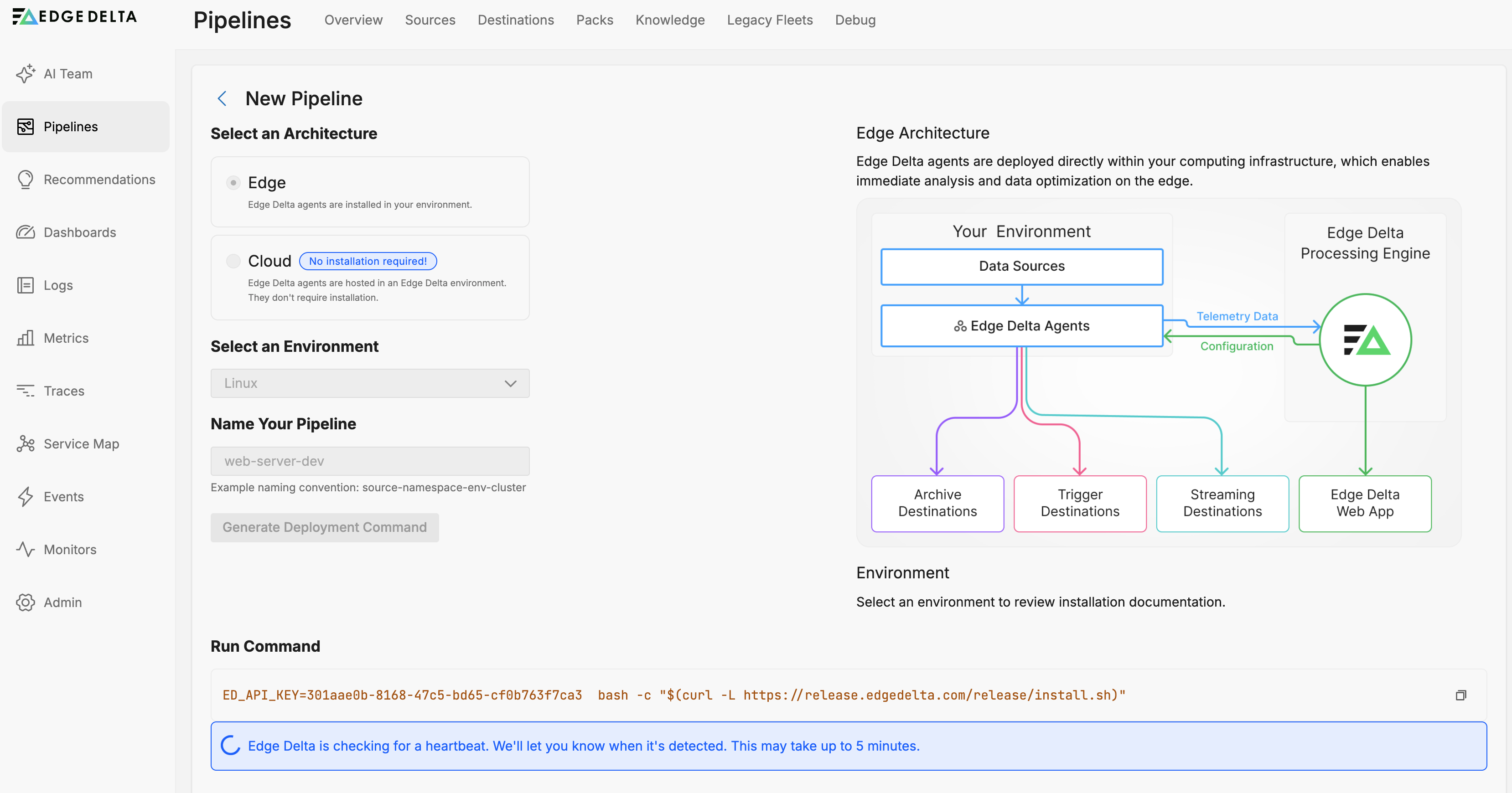Open Service Map nodes icon
The image size is (1512, 793).
pyautogui.click(x=25, y=444)
